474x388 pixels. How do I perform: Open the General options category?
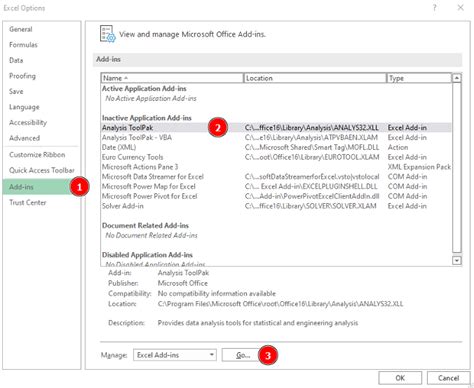click(x=21, y=29)
